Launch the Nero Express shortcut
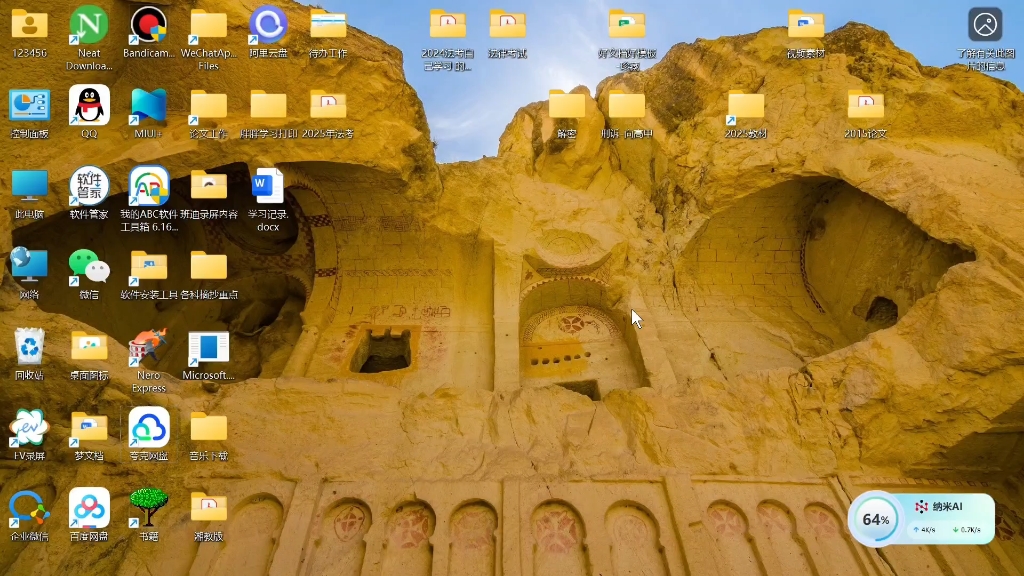Image resolution: width=1024 pixels, height=576 pixels. point(149,347)
